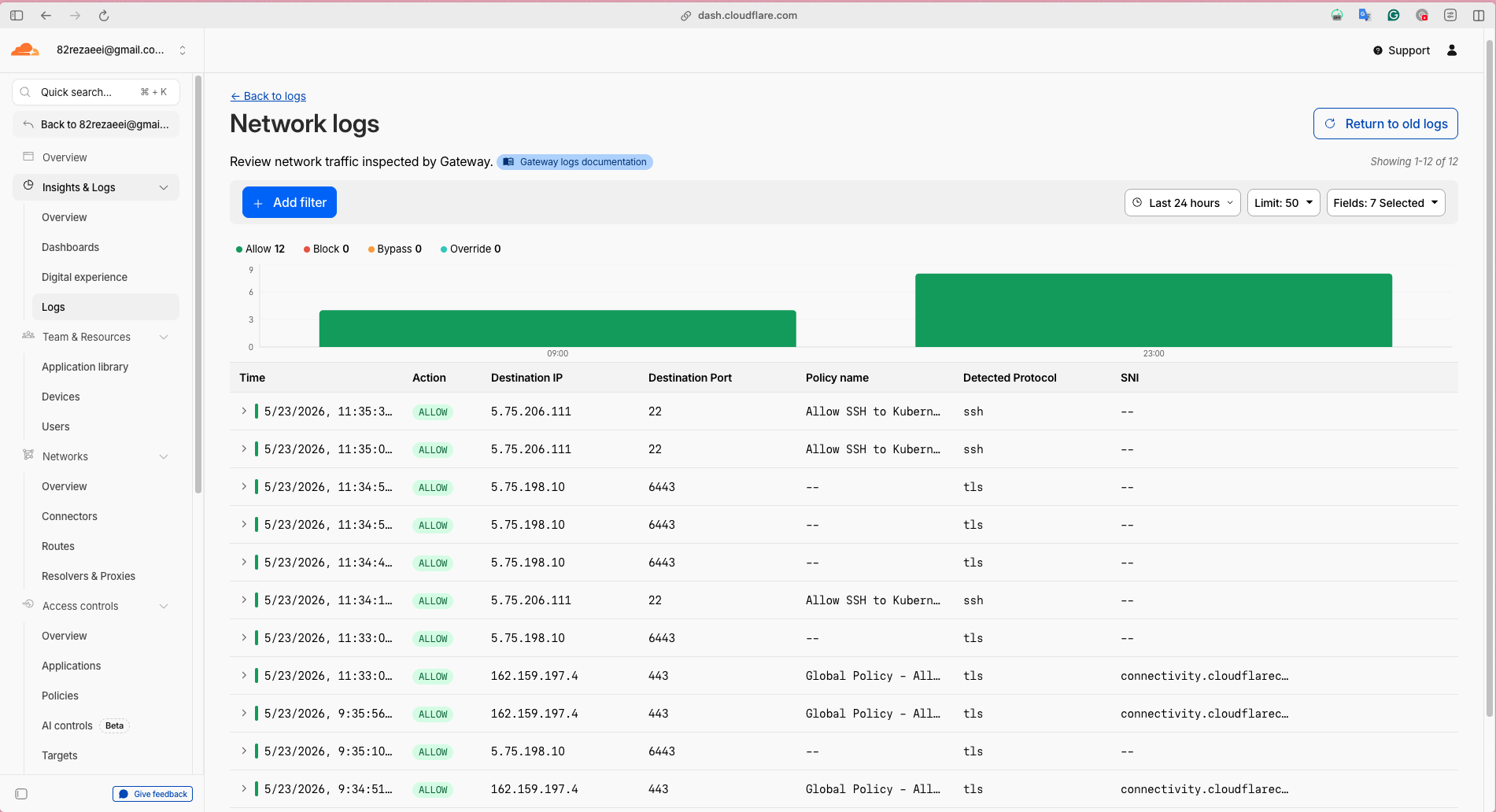Click the 23:00 green chart bar
Viewport: 1496px width, 812px height.
1154,310
